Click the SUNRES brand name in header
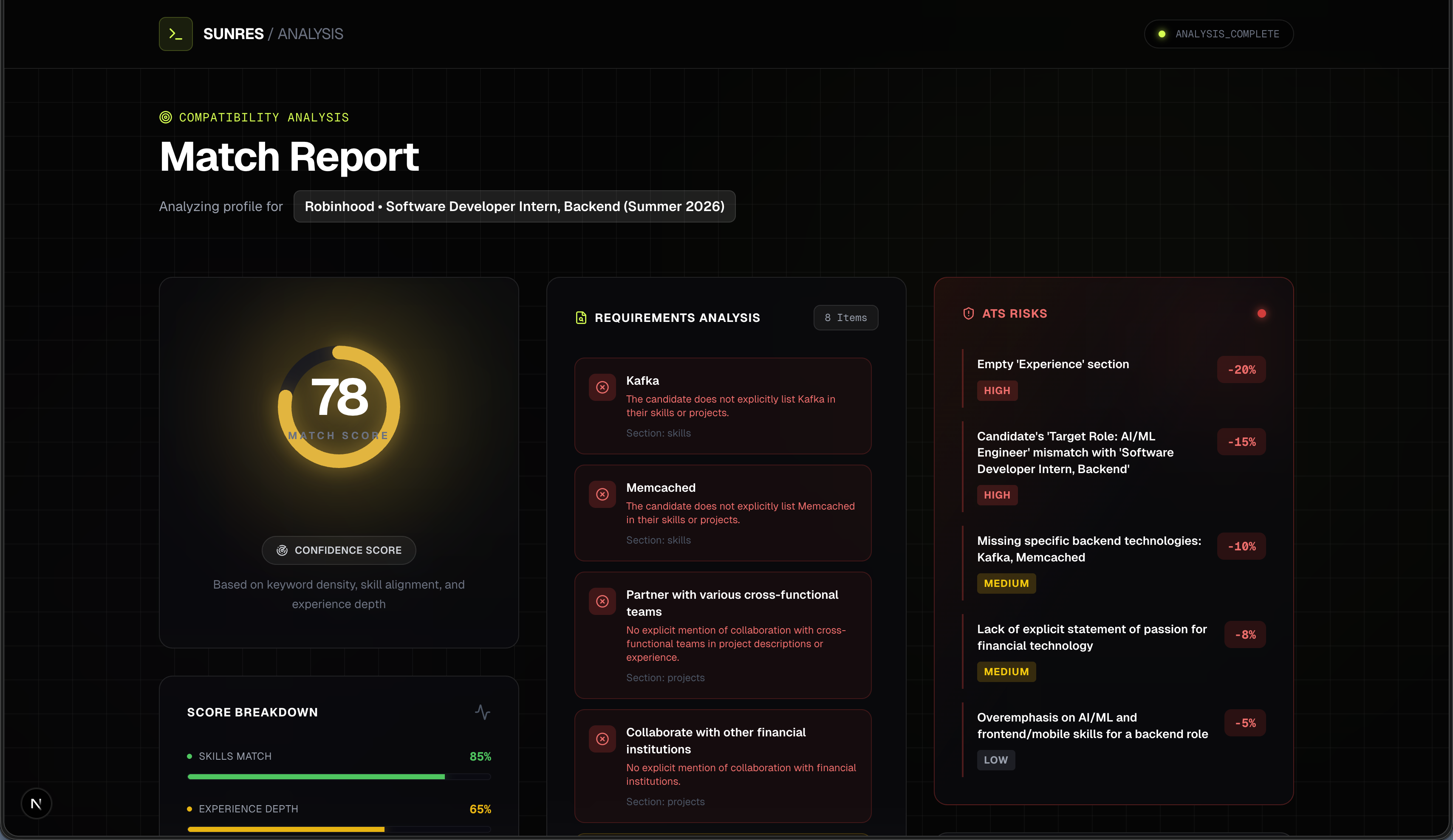This screenshot has height=840, width=1453. [234, 34]
